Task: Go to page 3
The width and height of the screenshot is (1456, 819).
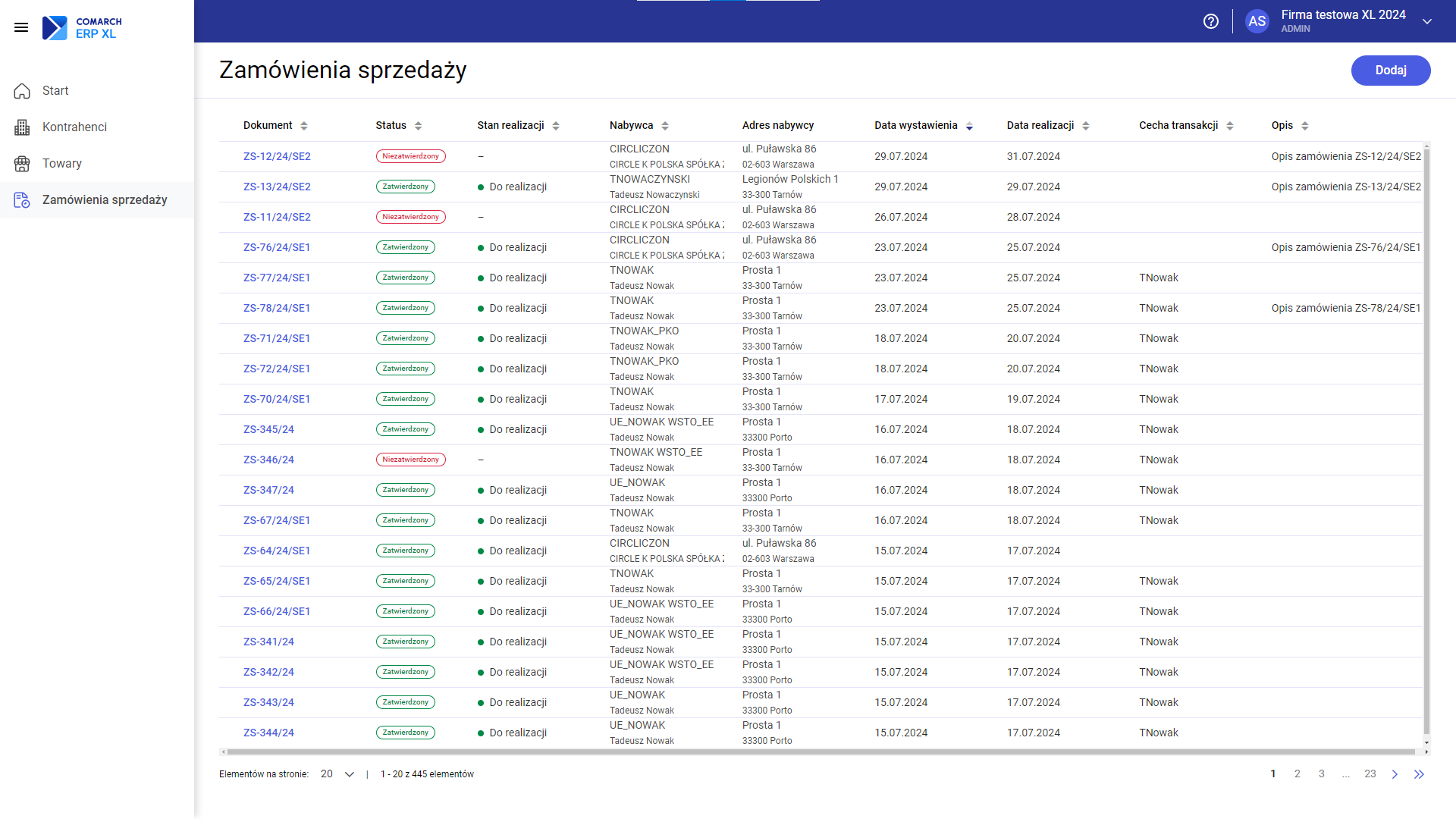Action: tap(1322, 774)
